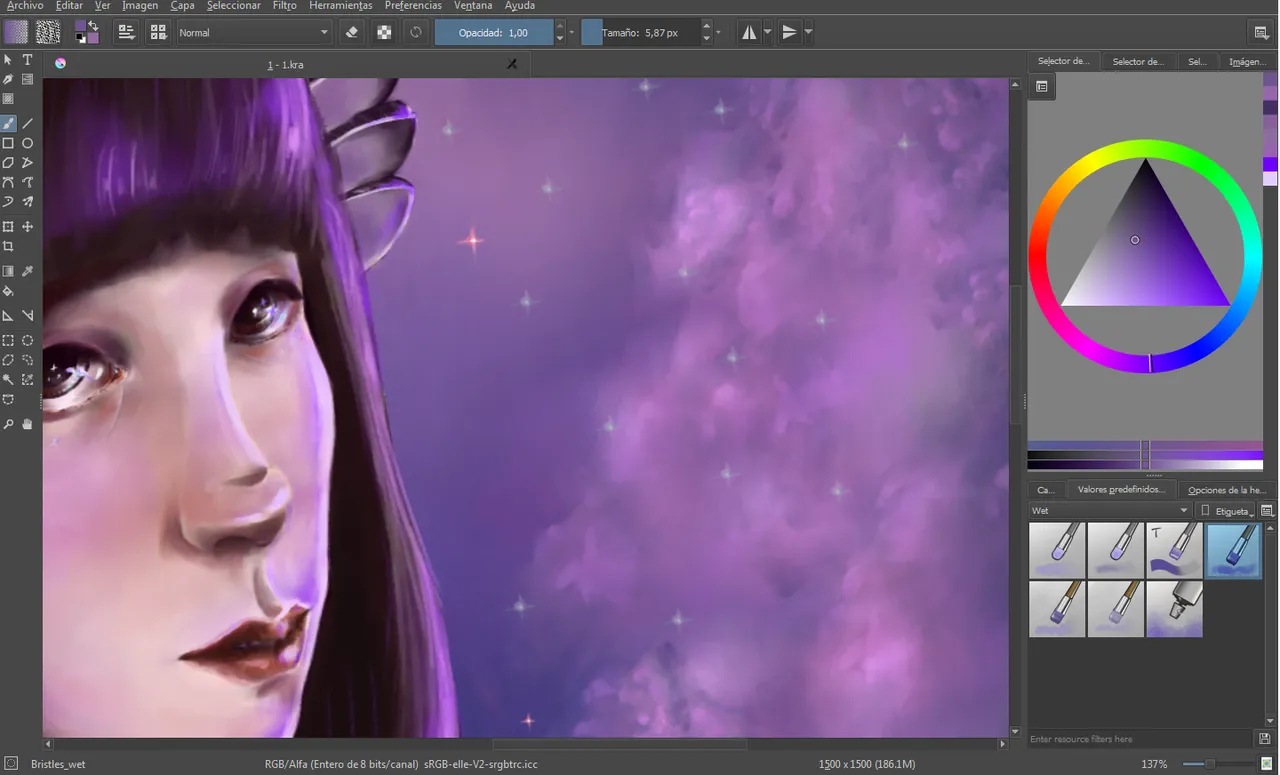Open the brush presets chooser
The height and width of the screenshot is (775, 1280).
click(158, 32)
